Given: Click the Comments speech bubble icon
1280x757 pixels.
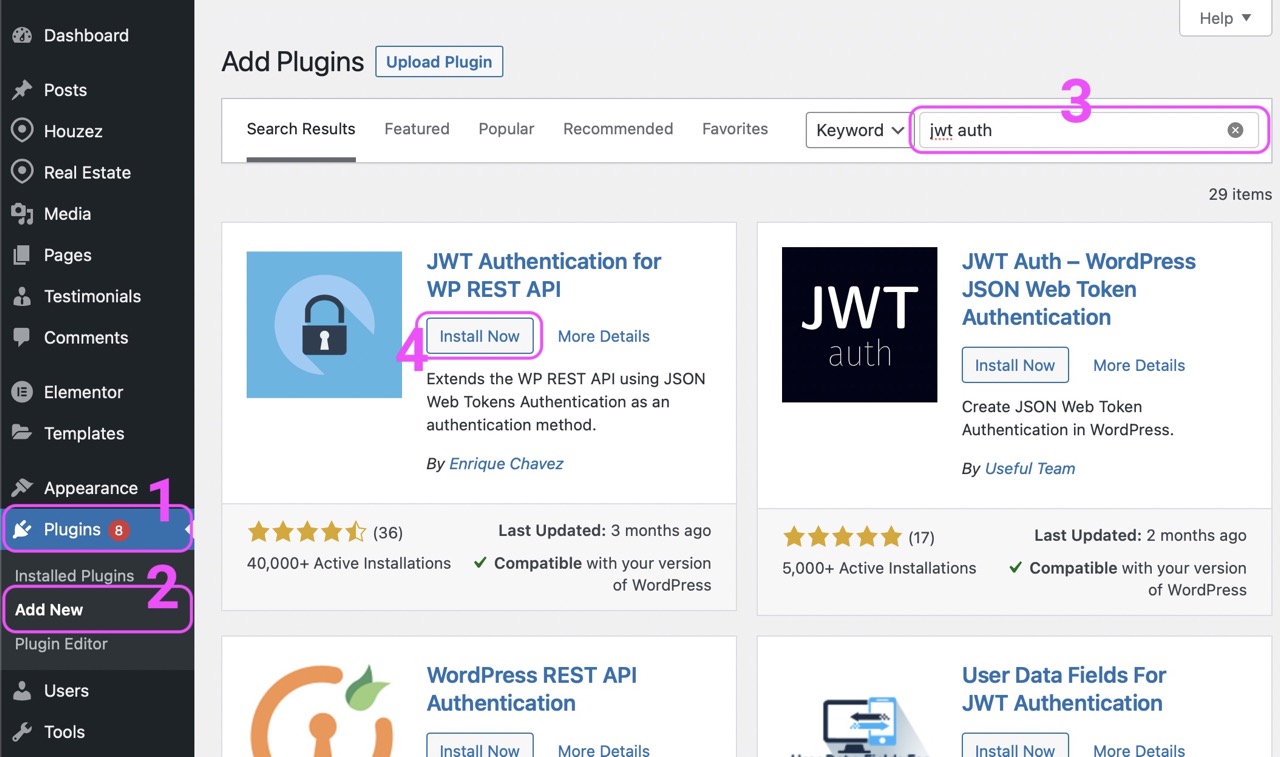Looking at the screenshot, I should tap(22, 337).
